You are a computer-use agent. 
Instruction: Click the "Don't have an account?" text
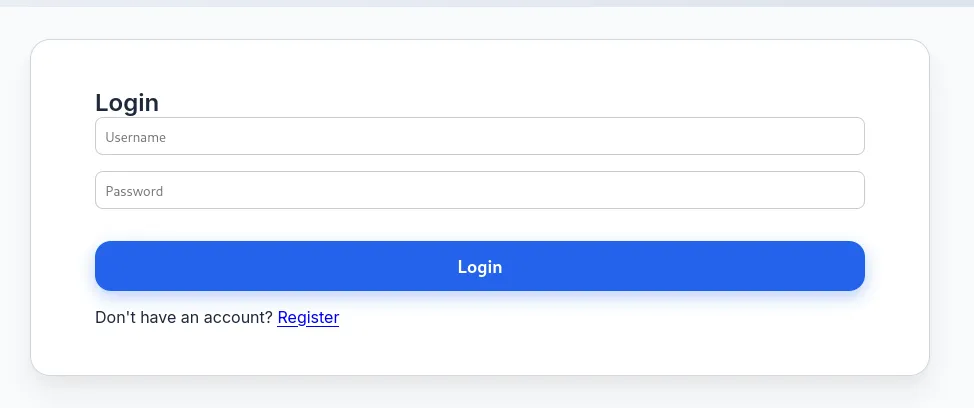tap(184, 318)
